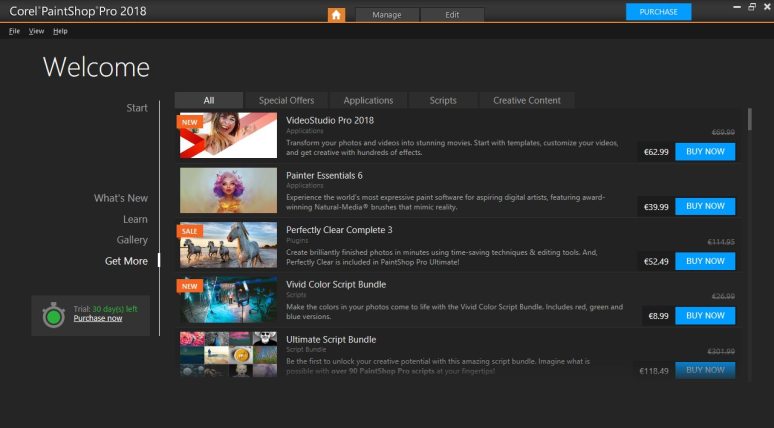Click the VideoStudio Pro 2018 title
The width and height of the screenshot is (774, 428).
tap(330, 120)
